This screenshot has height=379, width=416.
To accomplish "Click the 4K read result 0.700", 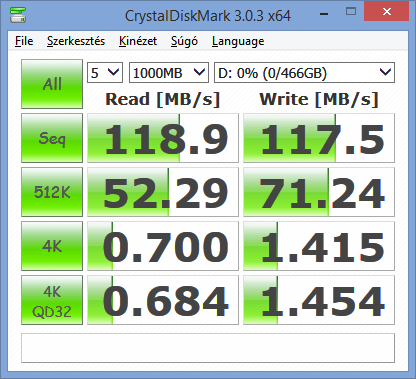I will pyautogui.click(x=163, y=246).
